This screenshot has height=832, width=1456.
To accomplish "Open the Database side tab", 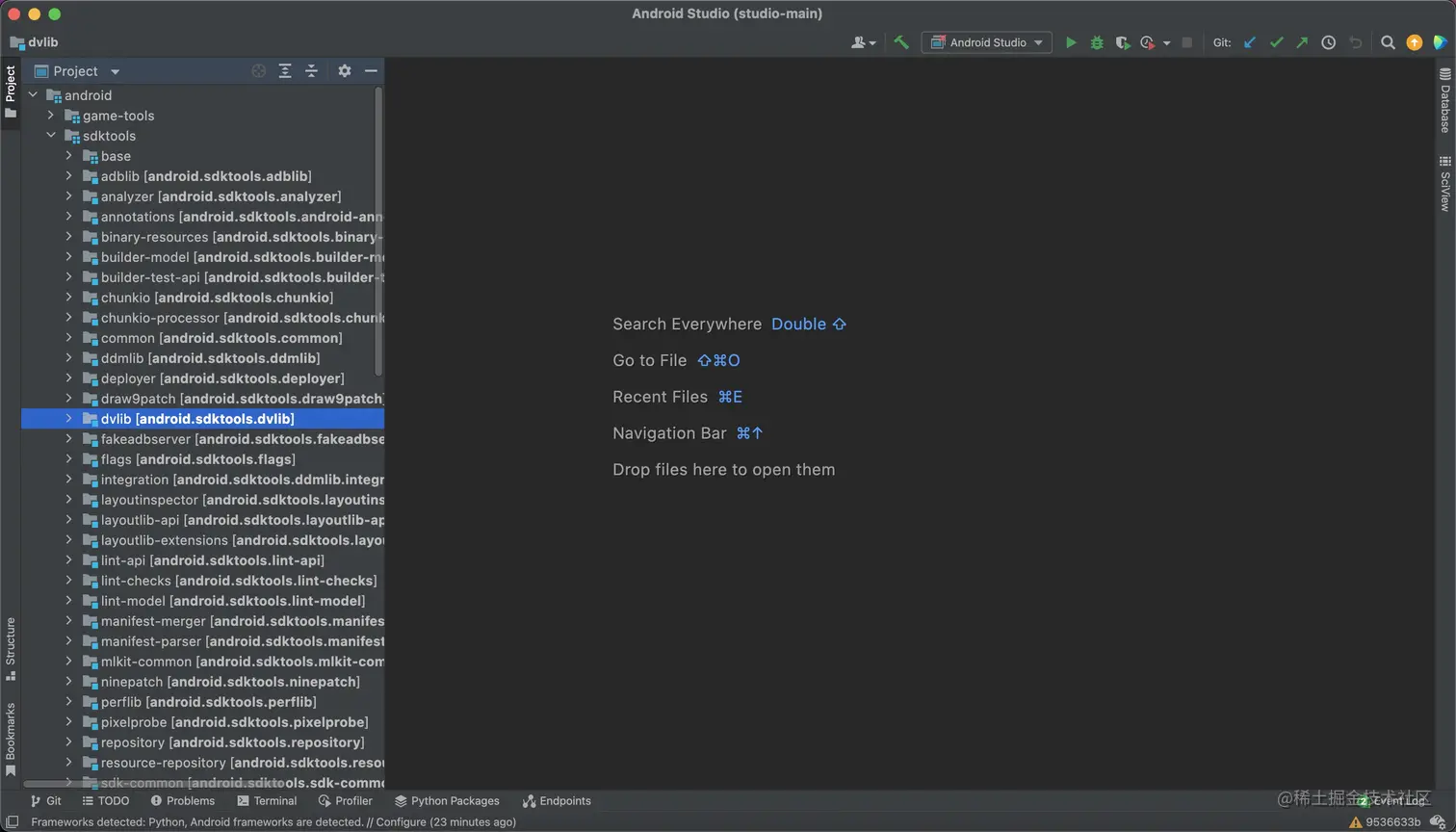I will [x=1445, y=101].
